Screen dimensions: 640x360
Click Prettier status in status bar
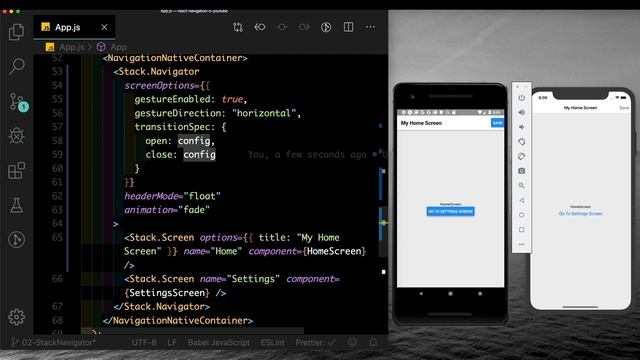[x=315, y=342]
